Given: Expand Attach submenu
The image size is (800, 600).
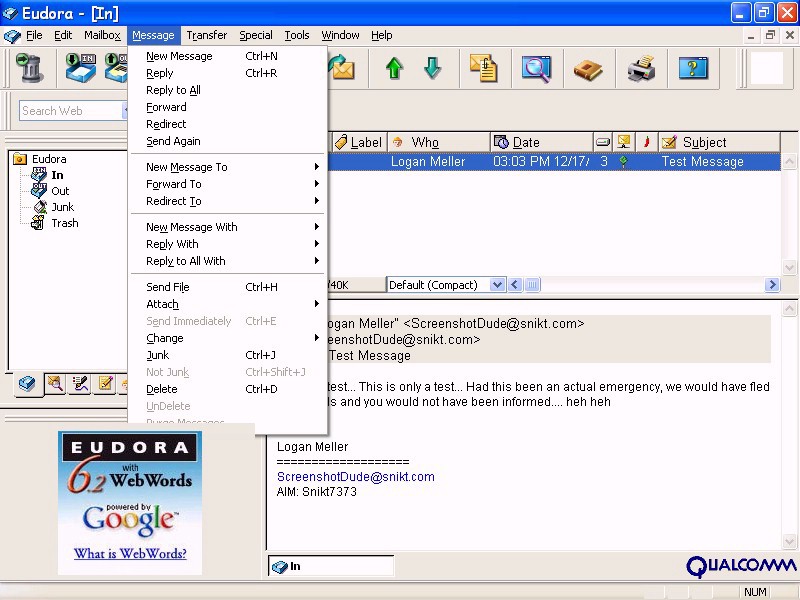Looking at the screenshot, I should (229, 304).
